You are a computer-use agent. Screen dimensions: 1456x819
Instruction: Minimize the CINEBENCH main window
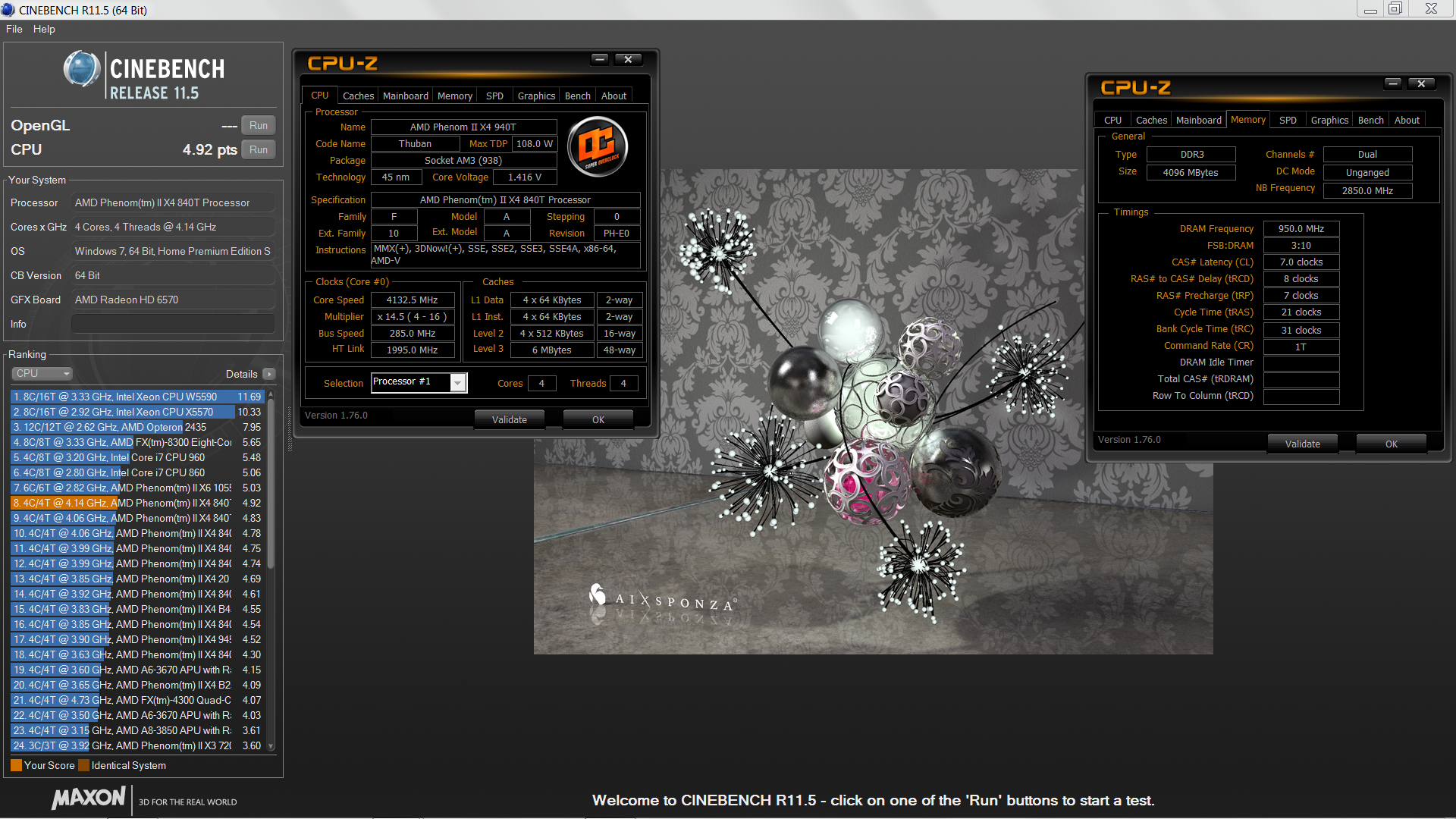coord(1370,9)
